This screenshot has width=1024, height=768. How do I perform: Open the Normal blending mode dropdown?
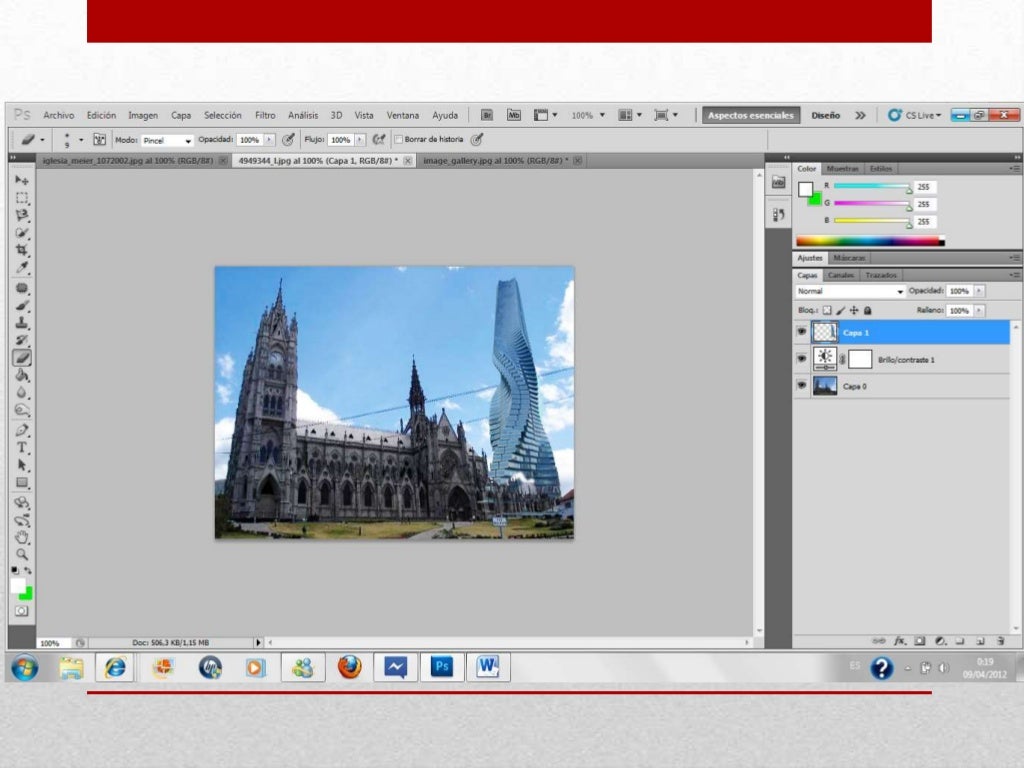click(850, 291)
